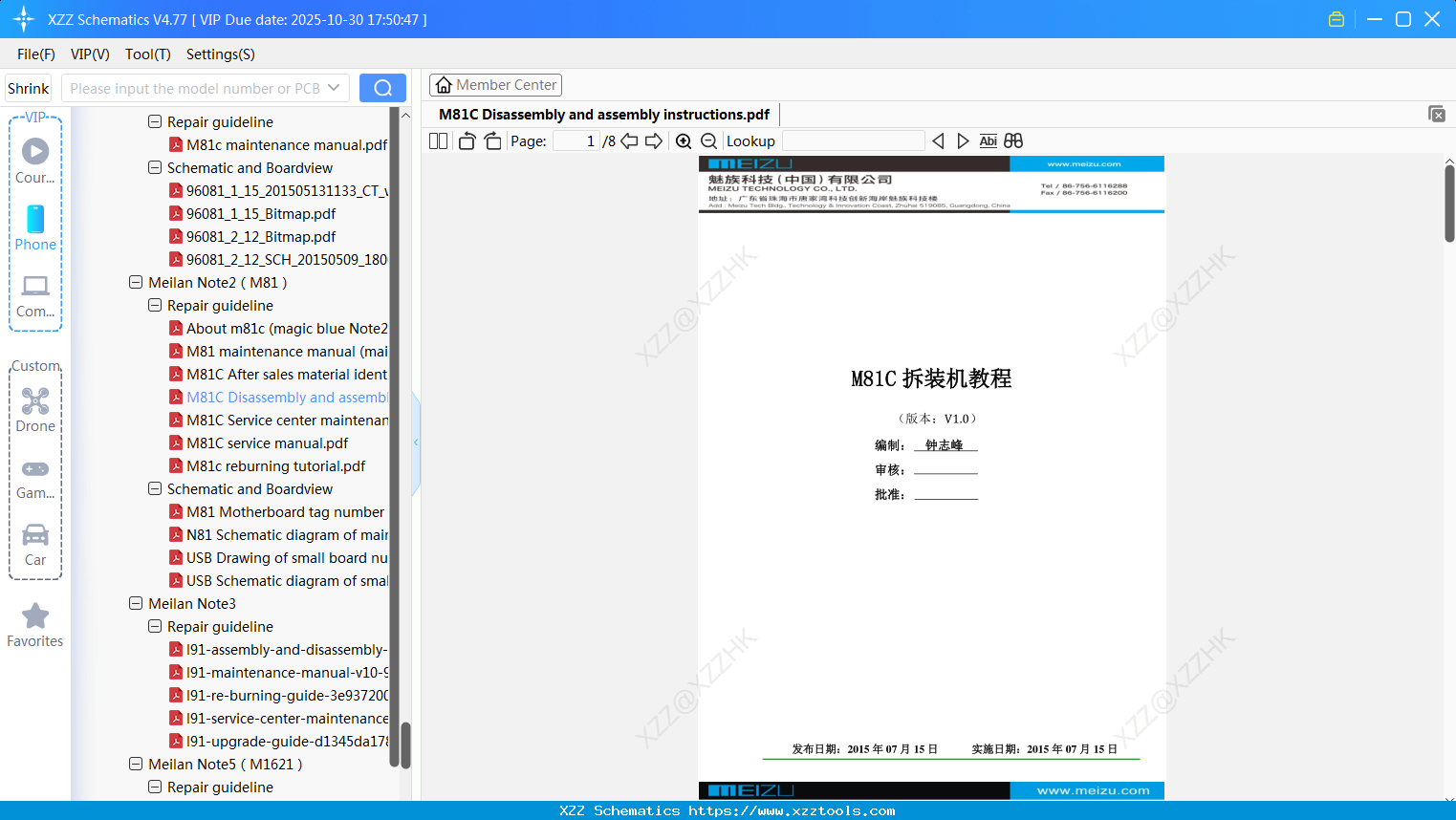Rotate the PDF page clockwise

coord(491,140)
